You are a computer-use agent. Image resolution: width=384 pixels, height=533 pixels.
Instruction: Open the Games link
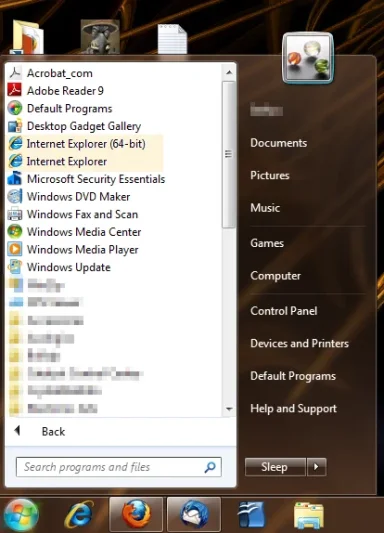coord(267,243)
